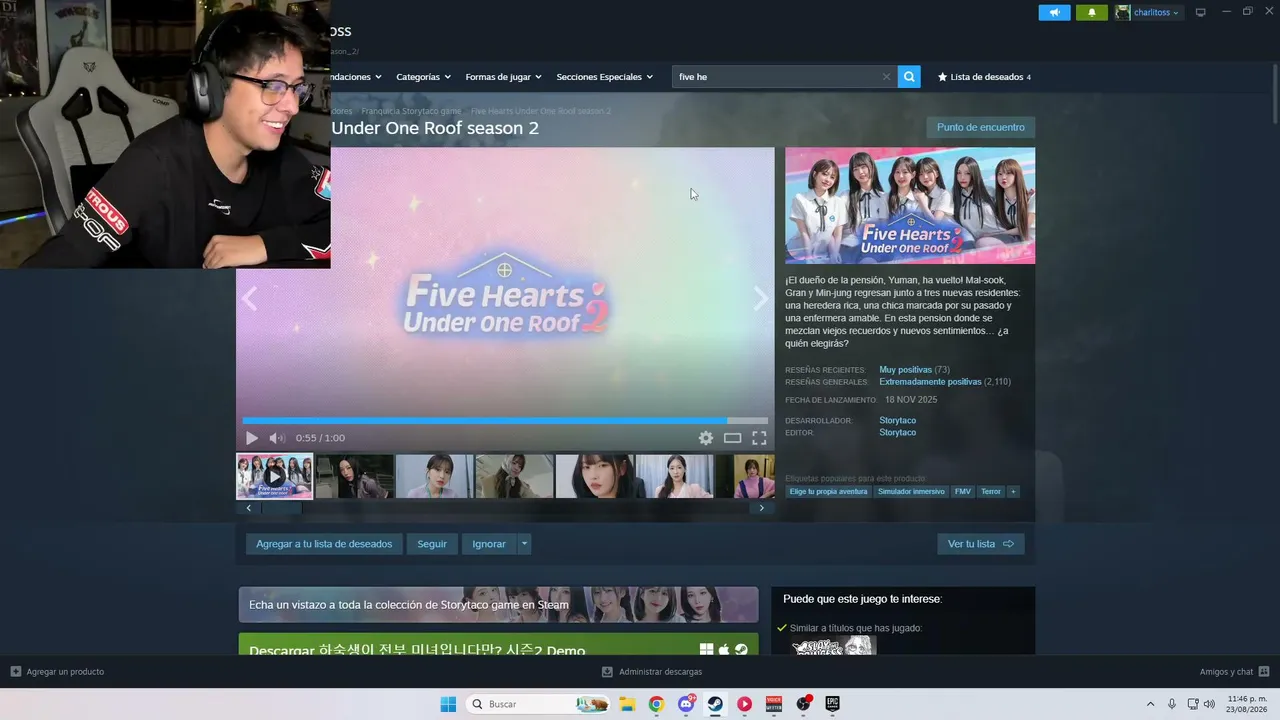1280x720 pixels.
Task: Clear the store search text with the X
Action: coord(886,77)
